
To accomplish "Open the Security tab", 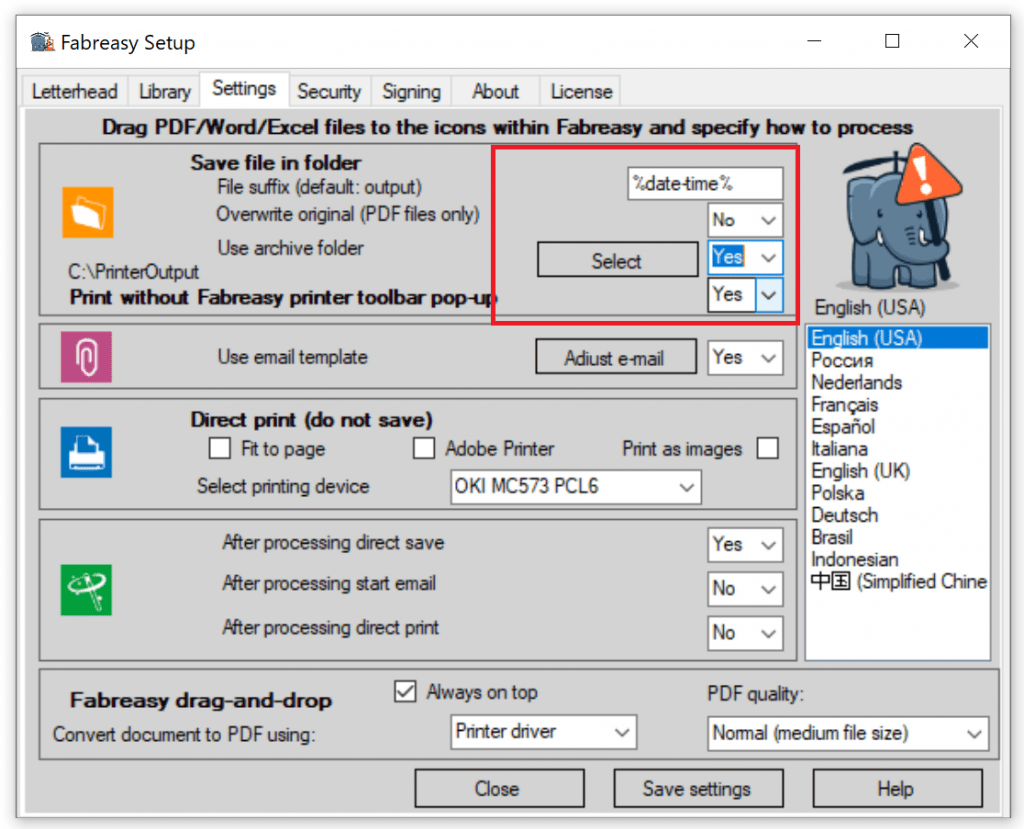I will point(328,91).
